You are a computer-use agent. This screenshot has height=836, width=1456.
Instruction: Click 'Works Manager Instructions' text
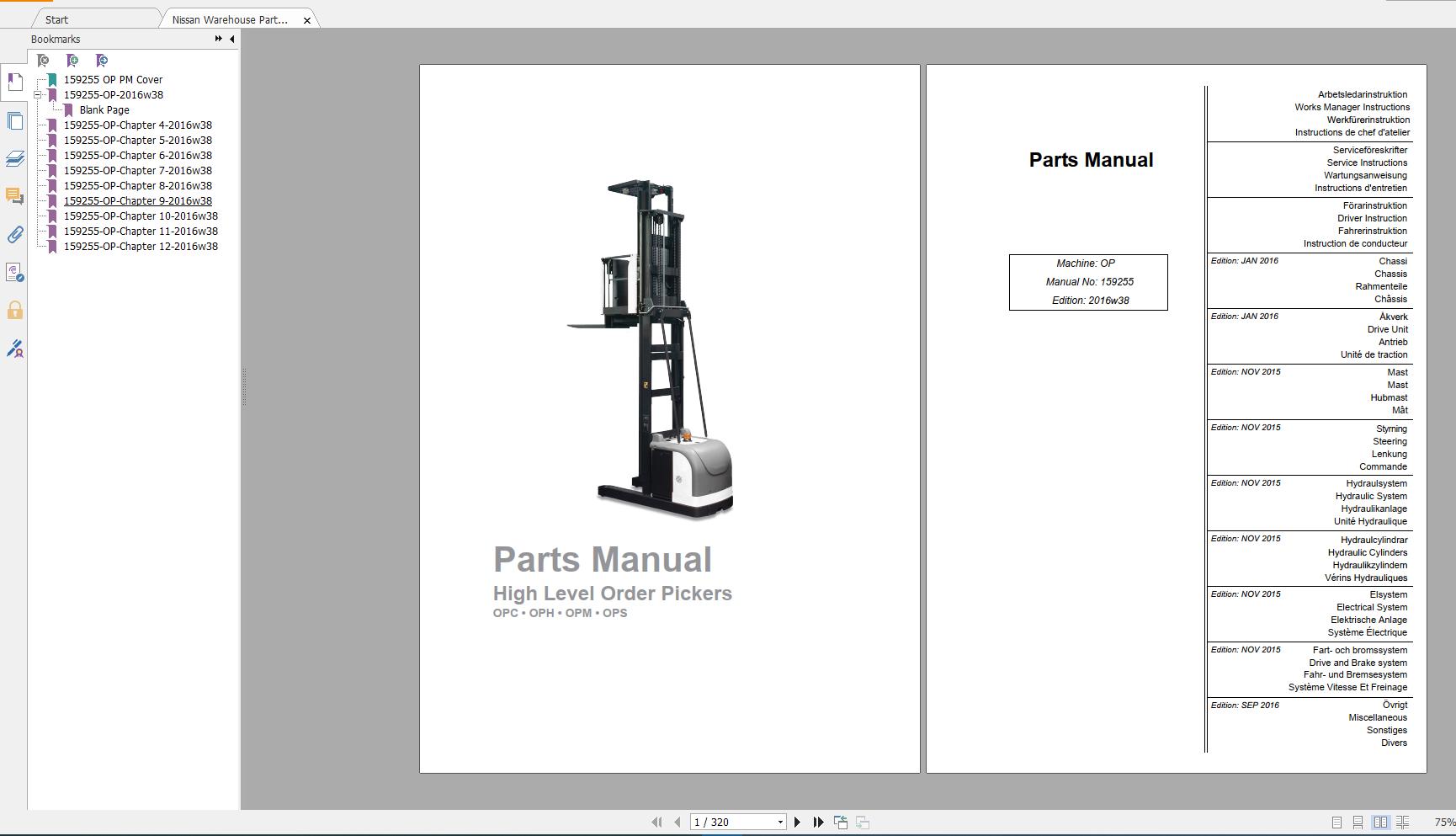[1352, 107]
